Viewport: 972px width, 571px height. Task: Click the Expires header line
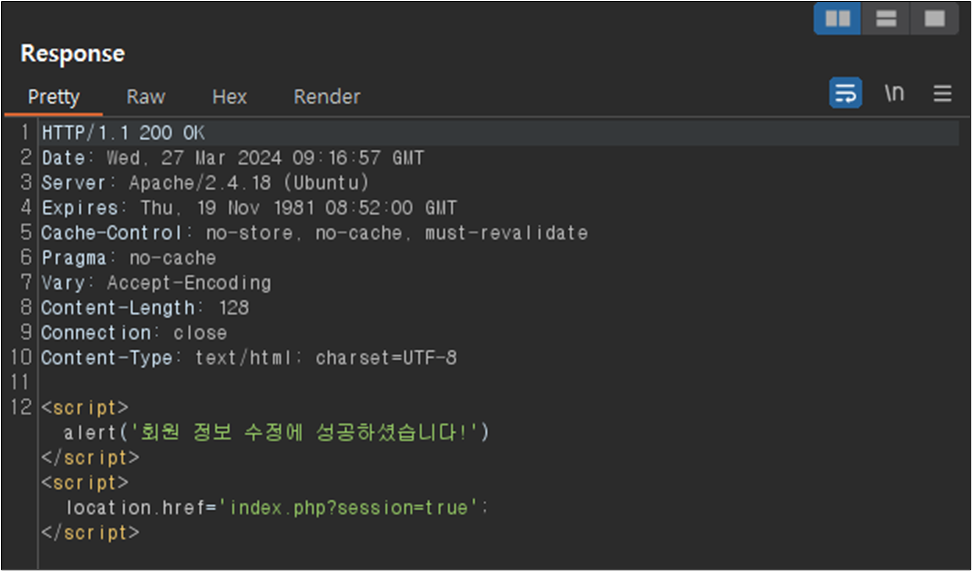(x=249, y=208)
